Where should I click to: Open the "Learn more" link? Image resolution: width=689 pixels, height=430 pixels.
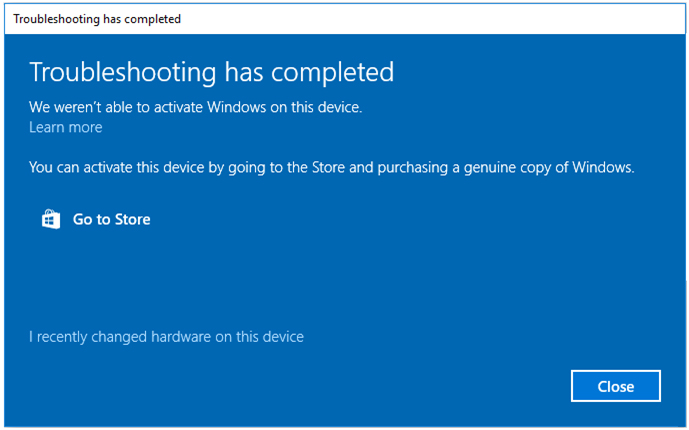[x=66, y=127]
